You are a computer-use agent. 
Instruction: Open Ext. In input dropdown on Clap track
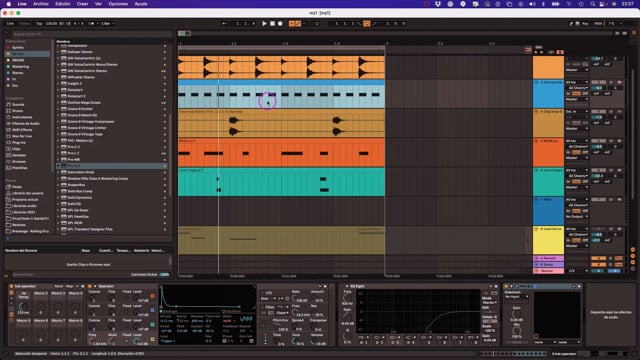point(577,111)
